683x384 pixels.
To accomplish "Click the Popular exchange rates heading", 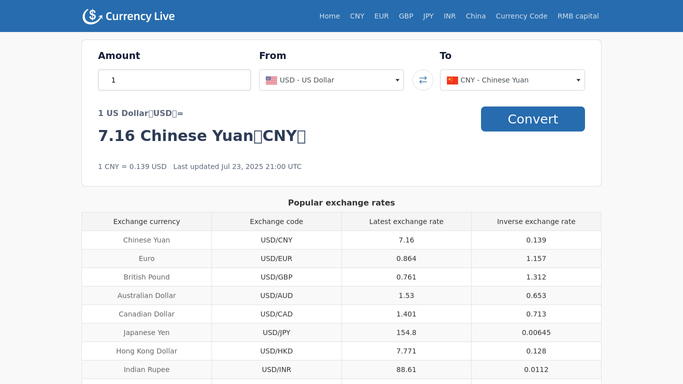I will pyautogui.click(x=341, y=203).
